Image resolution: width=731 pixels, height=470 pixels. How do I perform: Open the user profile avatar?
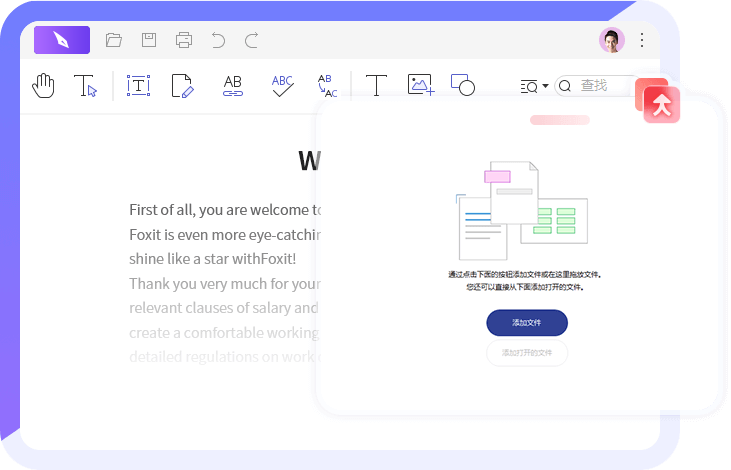click(x=611, y=40)
